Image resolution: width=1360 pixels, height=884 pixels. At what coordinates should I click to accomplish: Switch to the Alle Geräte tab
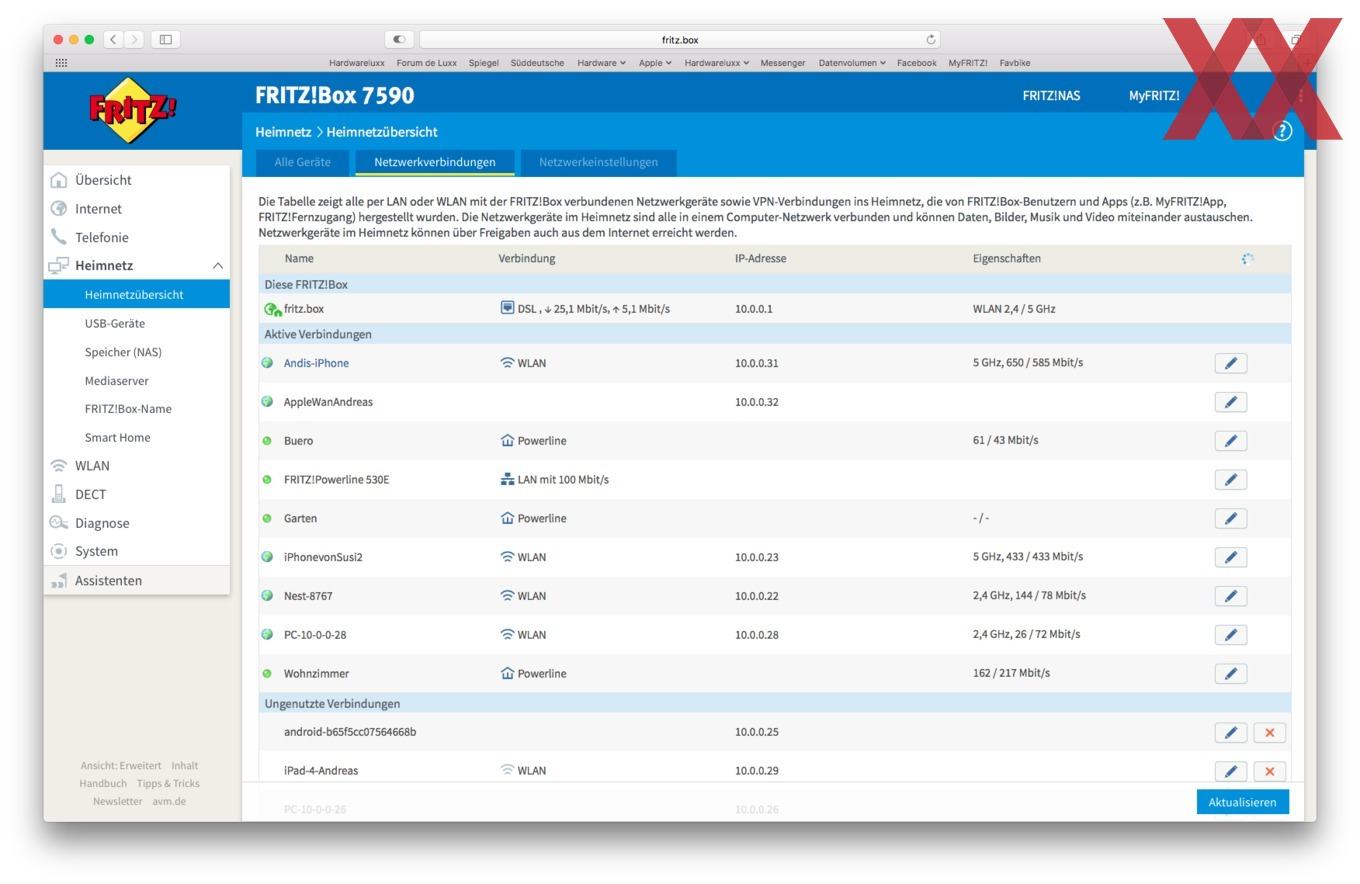(x=302, y=162)
